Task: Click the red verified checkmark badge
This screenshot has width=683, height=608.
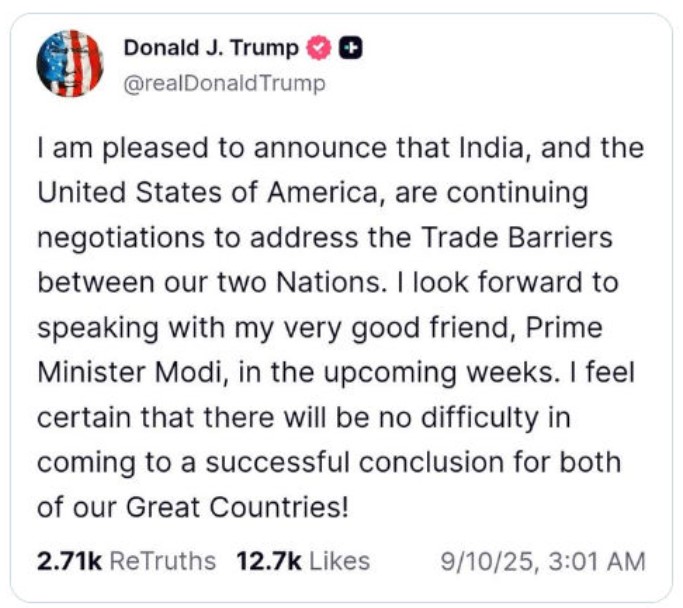Action: point(318,48)
